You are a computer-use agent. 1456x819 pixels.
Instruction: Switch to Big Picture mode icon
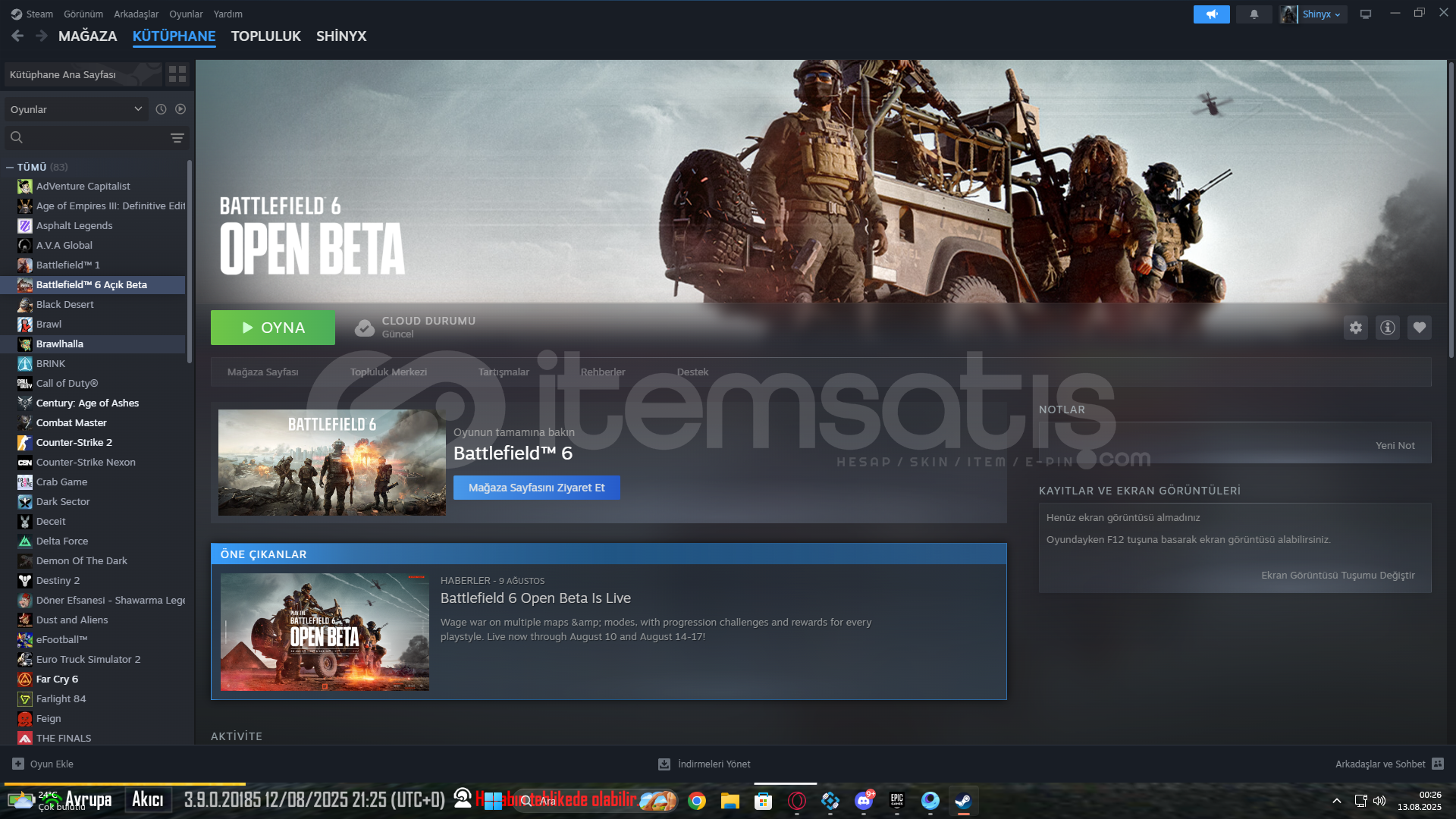coord(1365,14)
